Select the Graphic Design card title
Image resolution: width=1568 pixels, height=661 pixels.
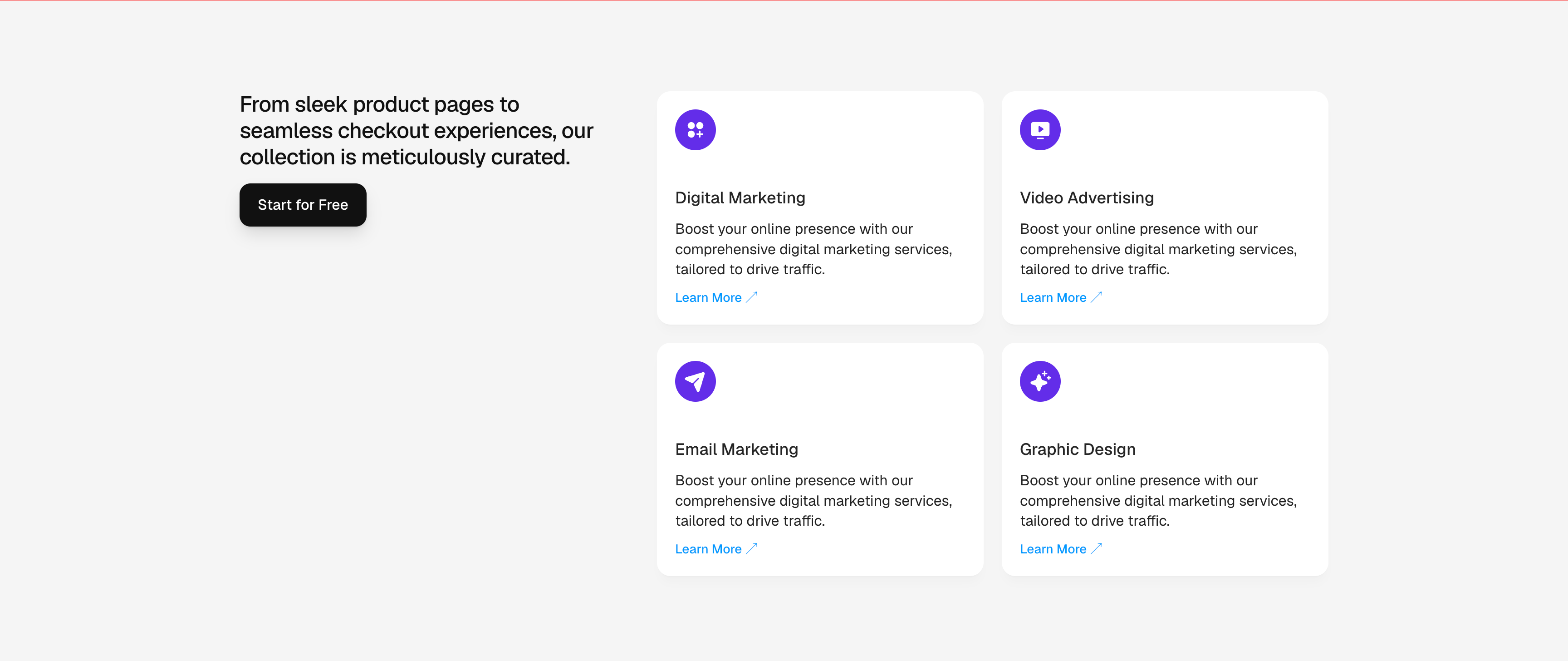pyautogui.click(x=1078, y=449)
